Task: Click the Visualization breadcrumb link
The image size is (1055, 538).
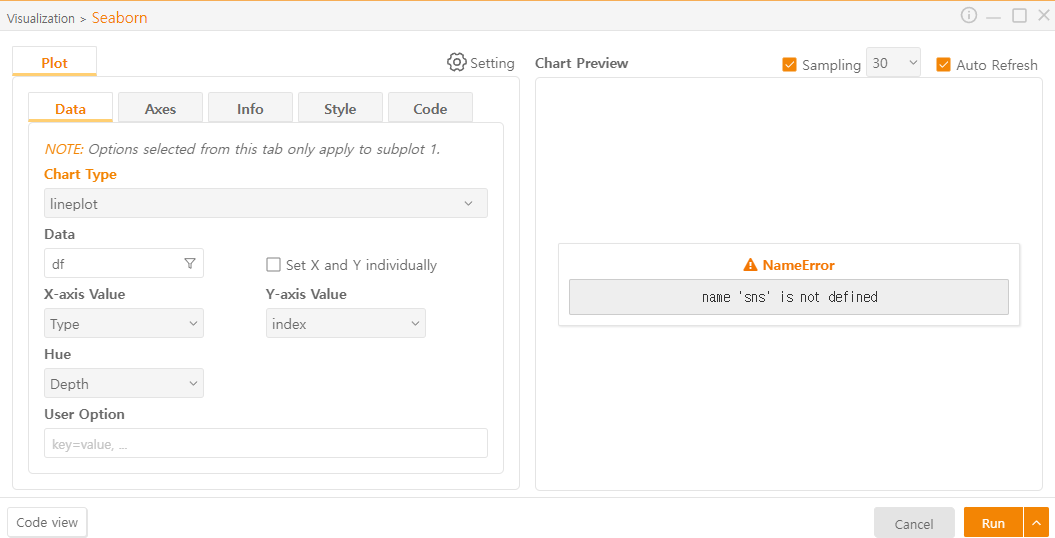Action: click(x=41, y=18)
